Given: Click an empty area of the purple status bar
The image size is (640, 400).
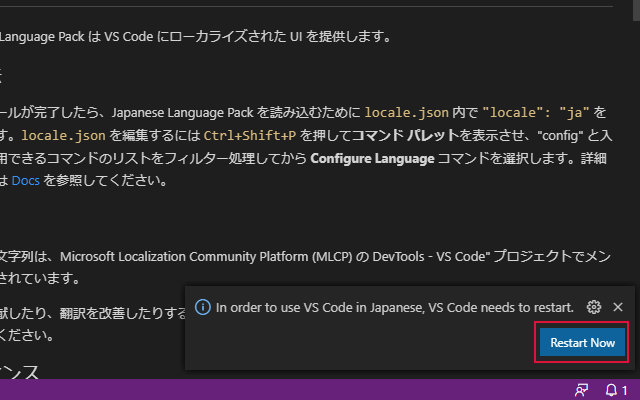Looking at the screenshot, I should (x=286, y=390).
